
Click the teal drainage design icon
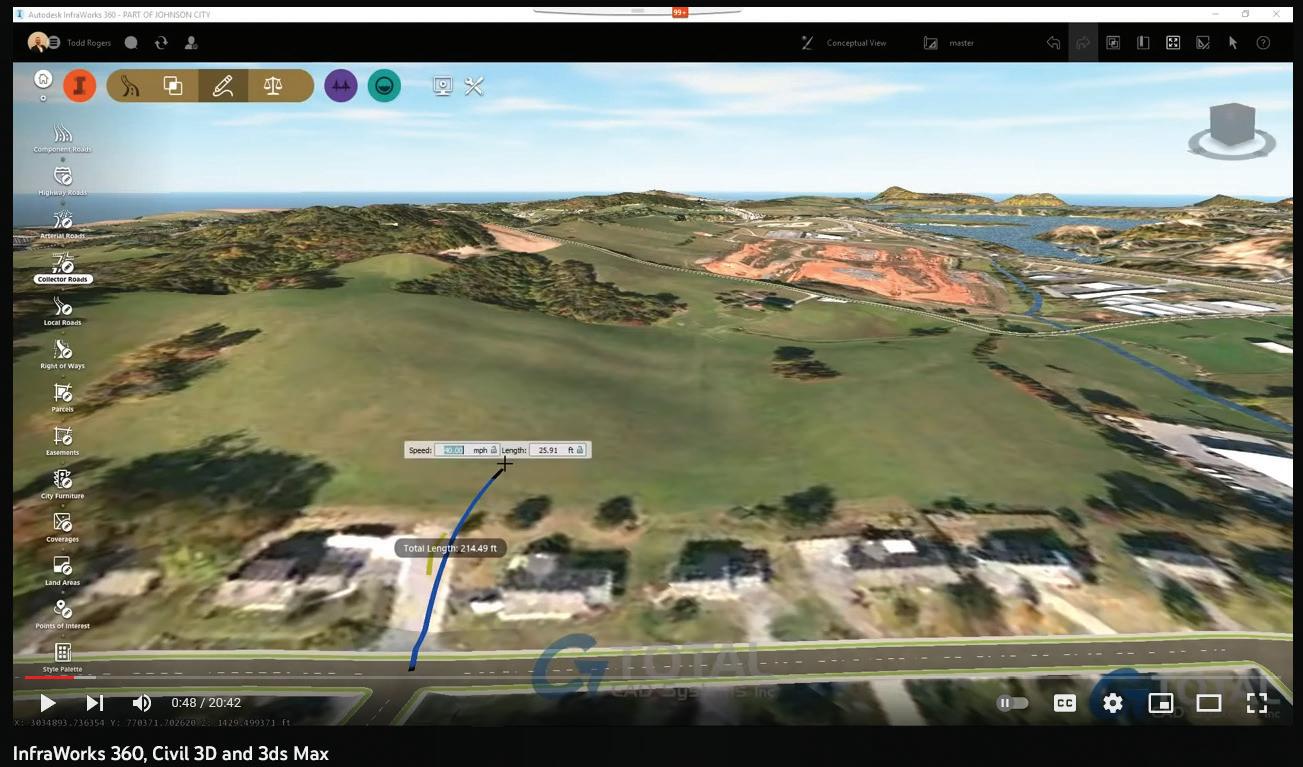(384, 86)
